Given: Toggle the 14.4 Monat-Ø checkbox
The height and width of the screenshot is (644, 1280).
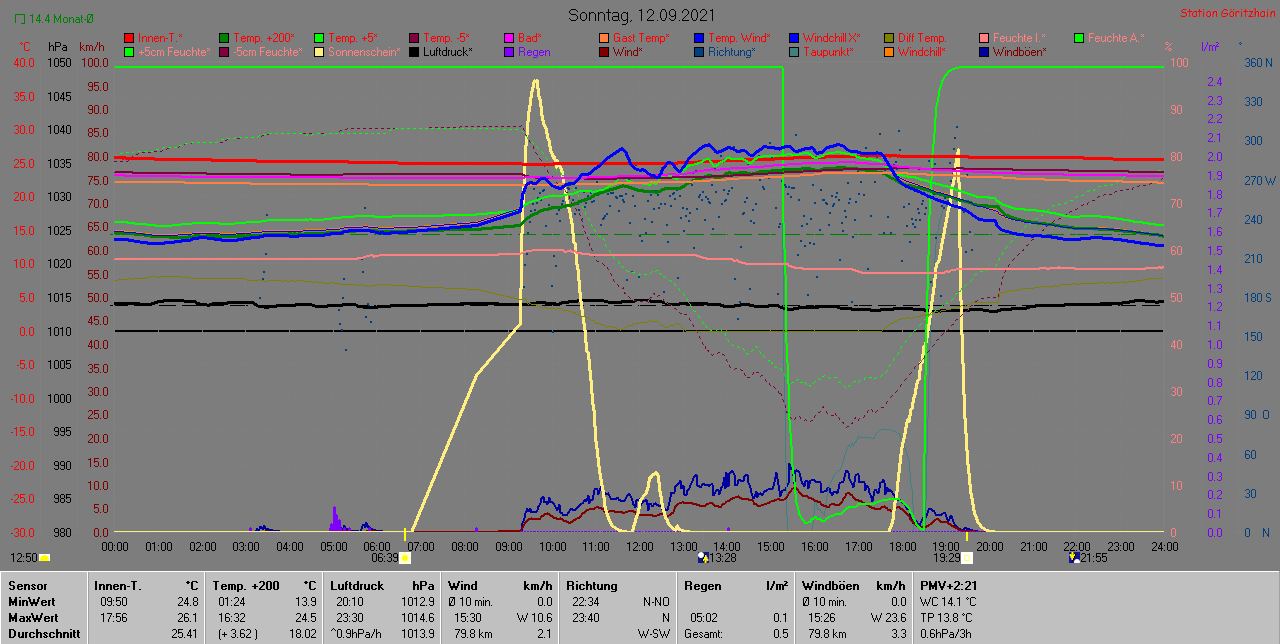Looking at the screenshot, I should pos(19,18).
